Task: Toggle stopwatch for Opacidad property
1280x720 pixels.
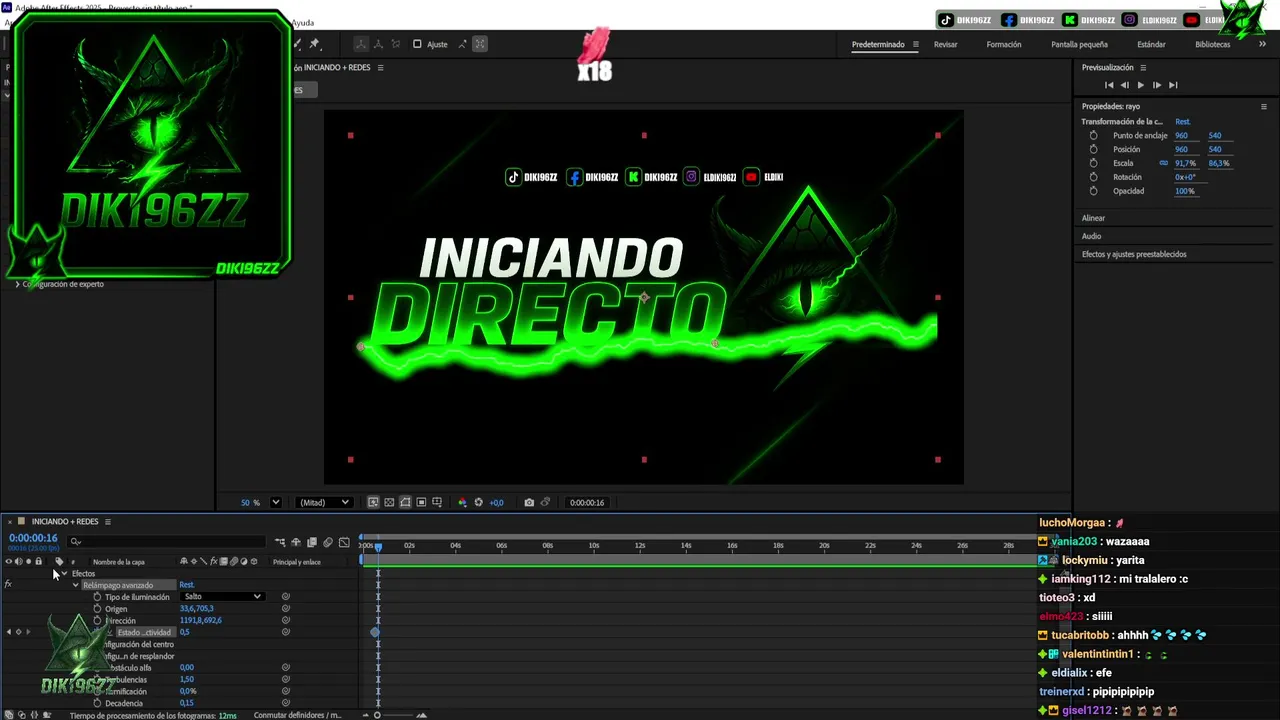Action: (1093, 191)
